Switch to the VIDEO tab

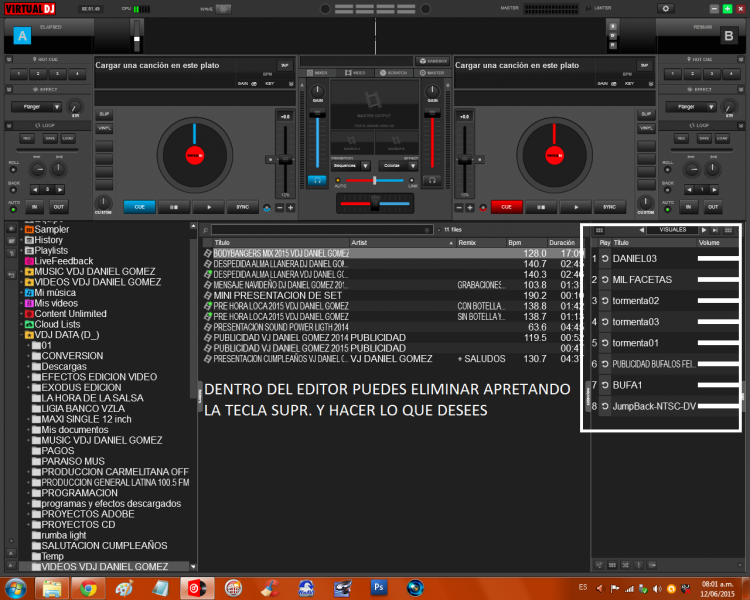coord(355,73)
